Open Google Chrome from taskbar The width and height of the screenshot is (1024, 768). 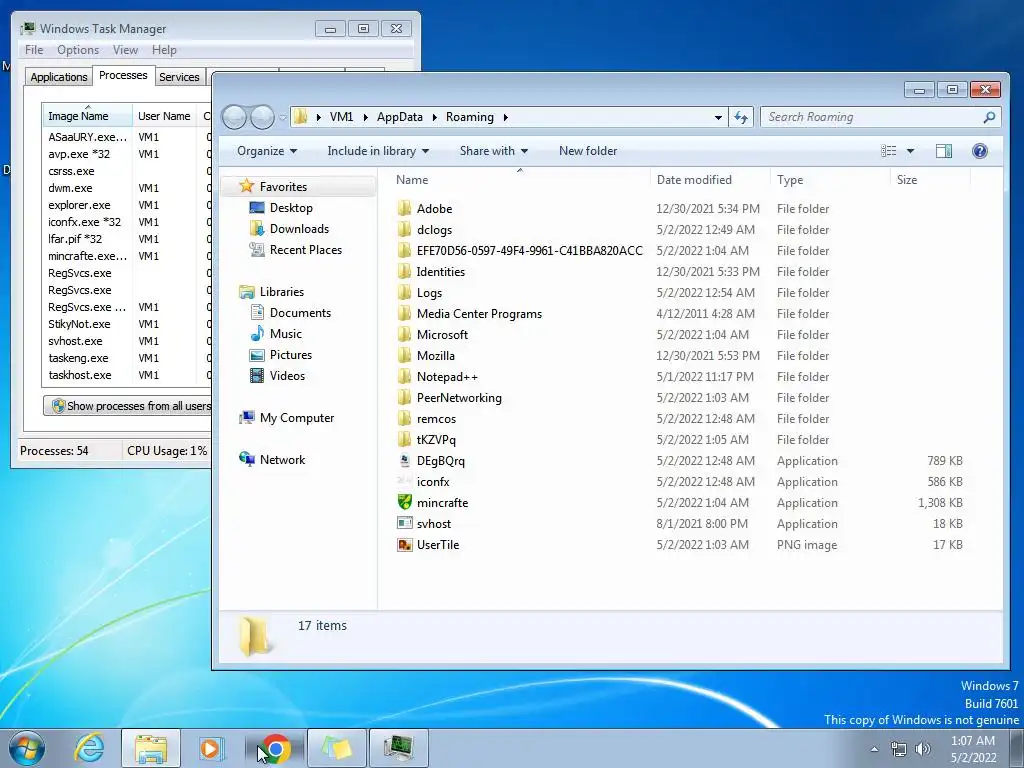tap(275, 748)
